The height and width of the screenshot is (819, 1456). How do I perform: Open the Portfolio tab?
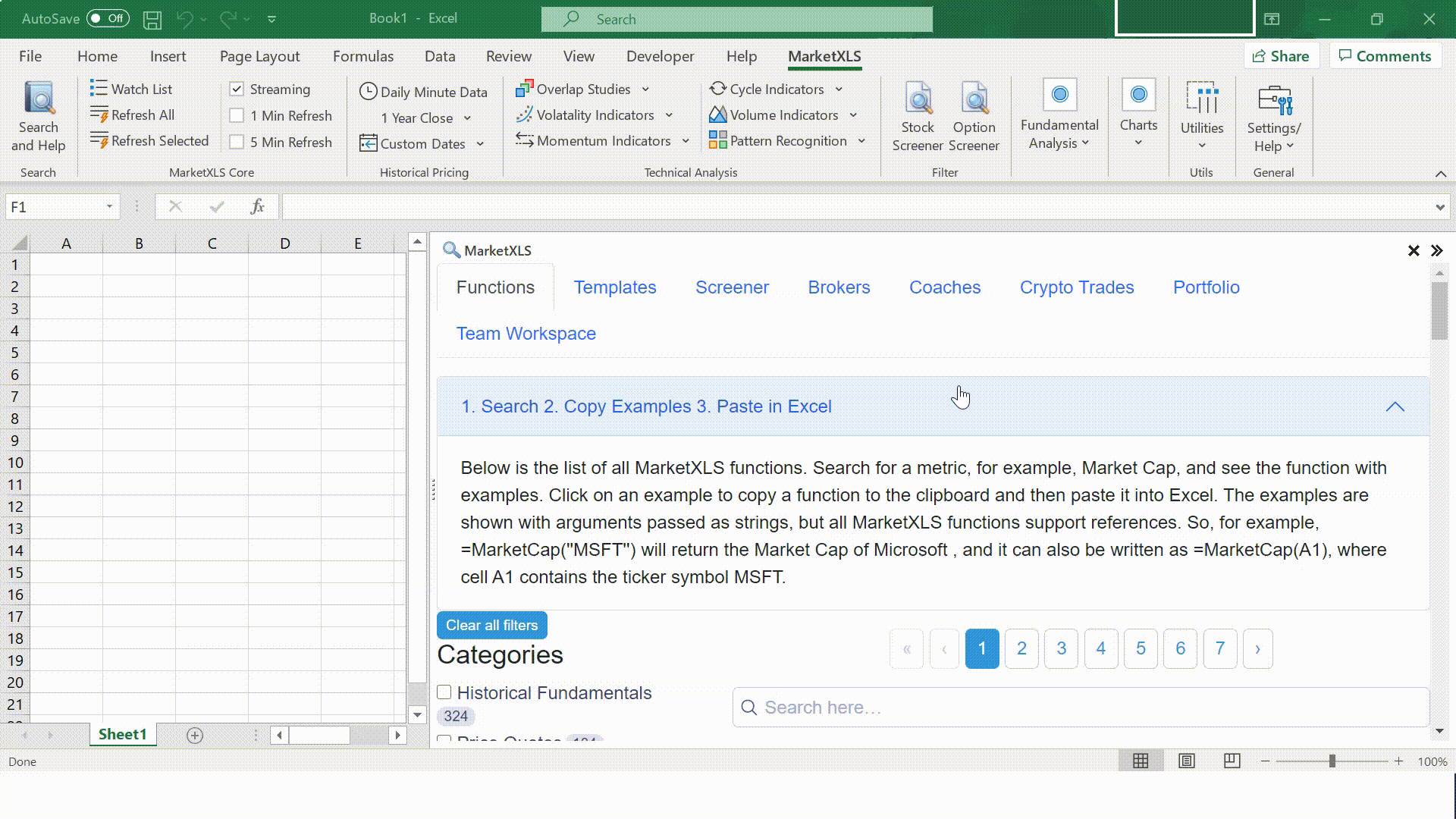(1207, 287)
